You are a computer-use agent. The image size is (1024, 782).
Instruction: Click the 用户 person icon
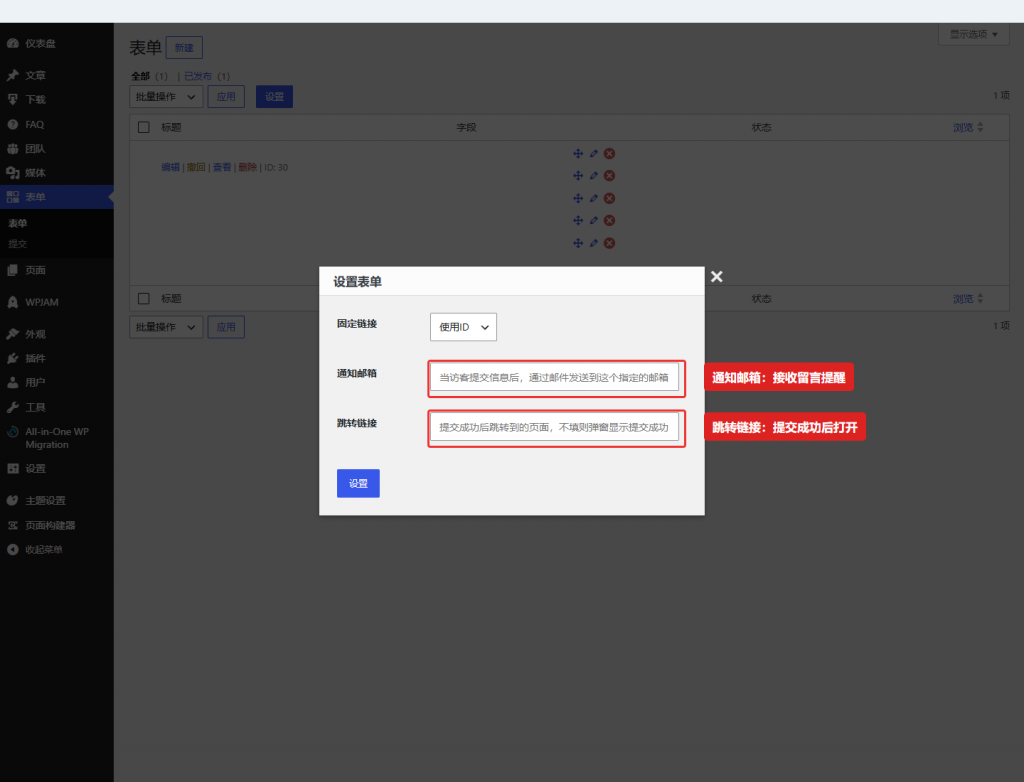tap(12, 382)
